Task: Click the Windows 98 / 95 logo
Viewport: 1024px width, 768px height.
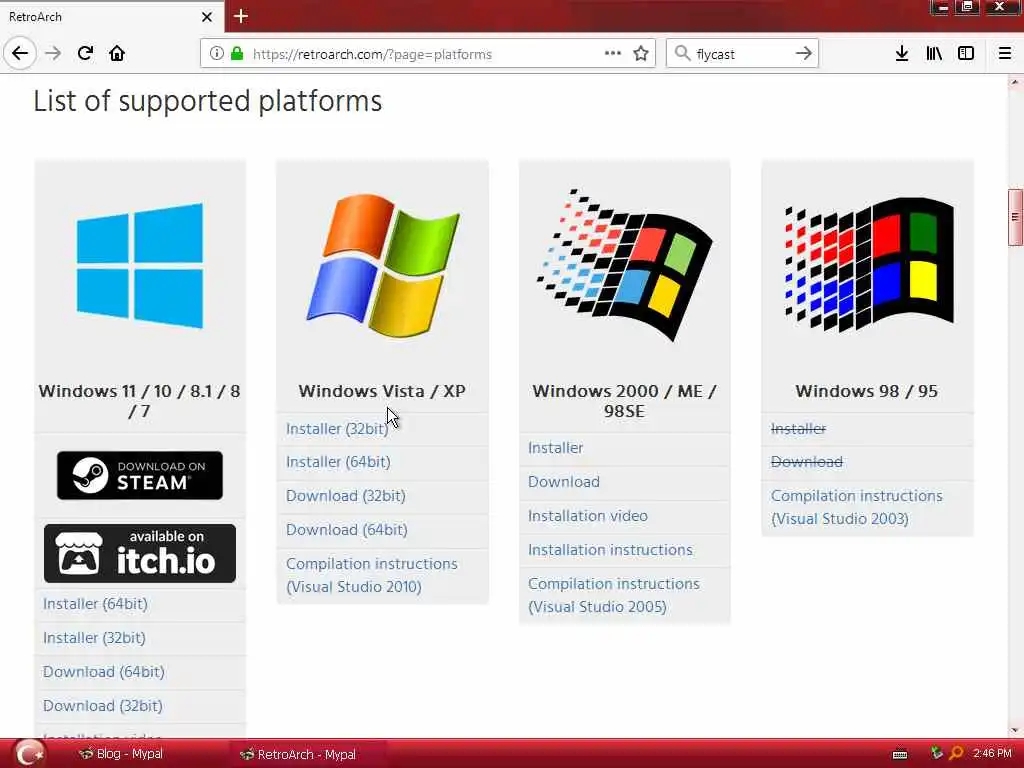Action: tap(868, 264)
